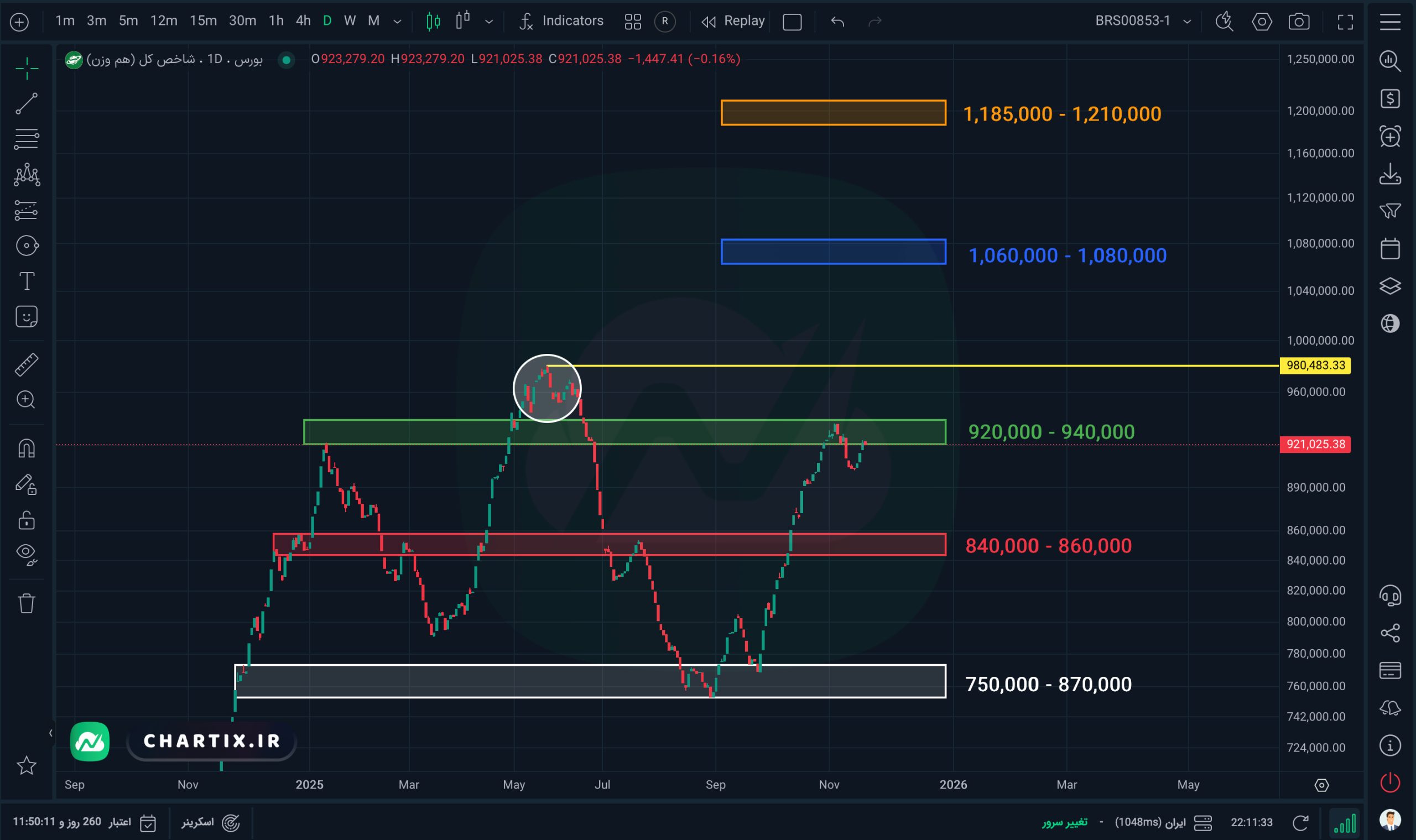Select the ruler measure tool
This screenshot has height=840, width=1416.
click(26, 364)
